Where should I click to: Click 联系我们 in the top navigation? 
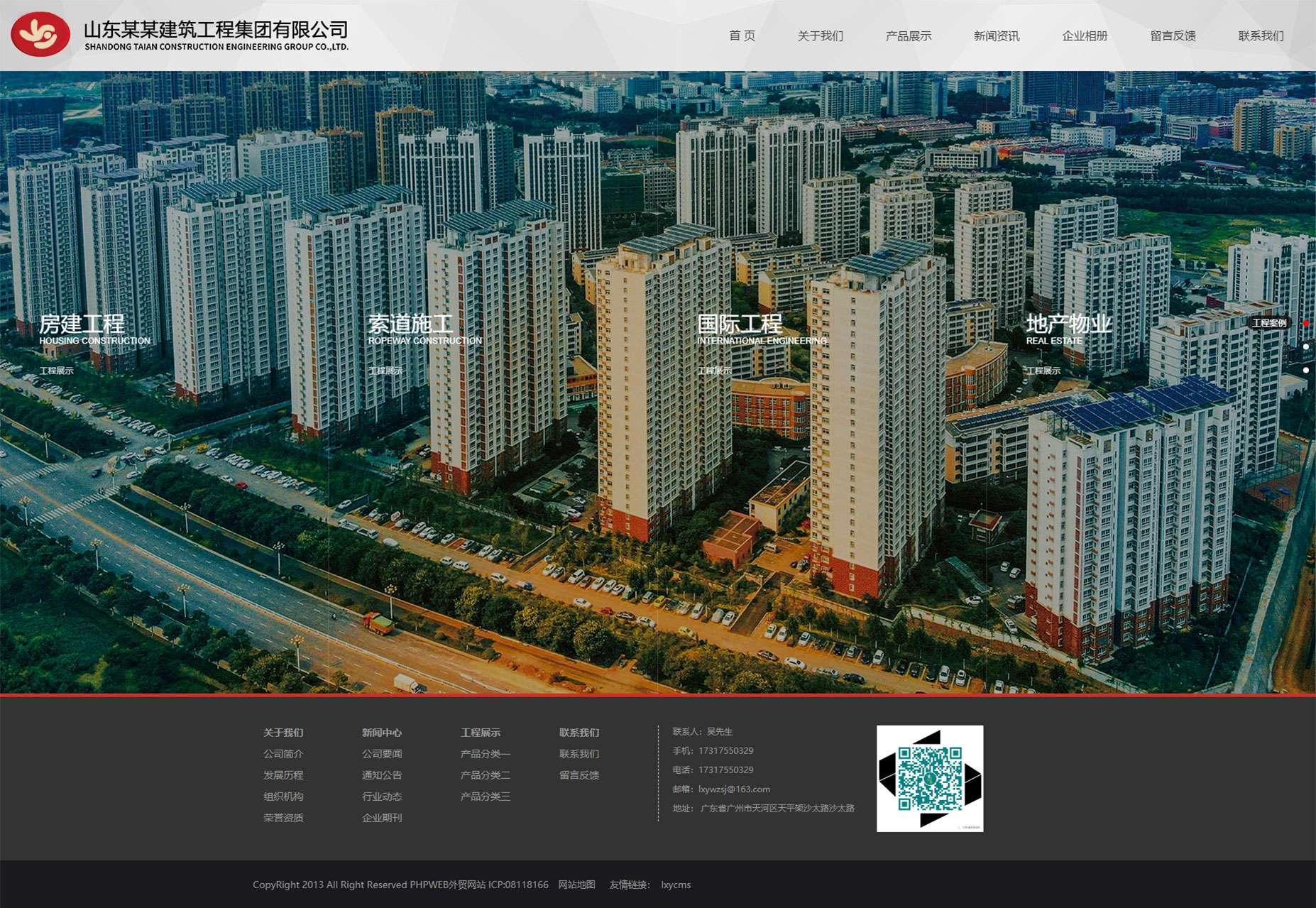point(1261,35)
